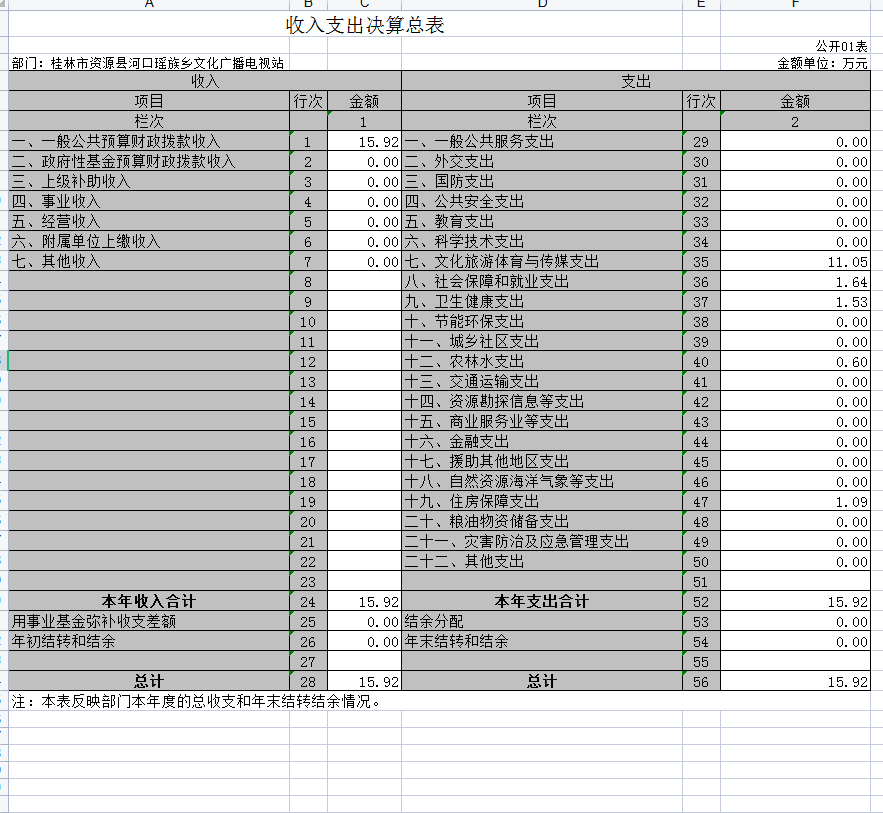Viewport: 883px width, 813px height.
Task: Select the cell containing 1.64
Action: 795,282
